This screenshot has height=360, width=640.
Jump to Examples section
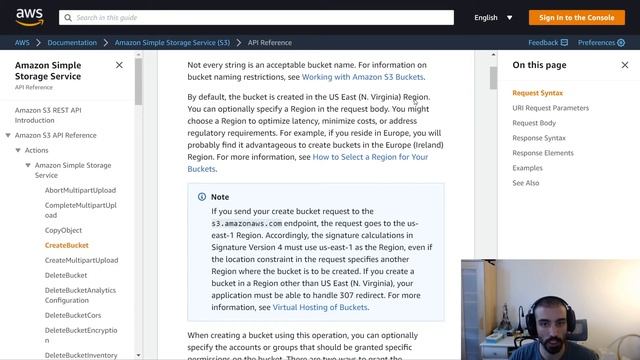tap(527, 168)
